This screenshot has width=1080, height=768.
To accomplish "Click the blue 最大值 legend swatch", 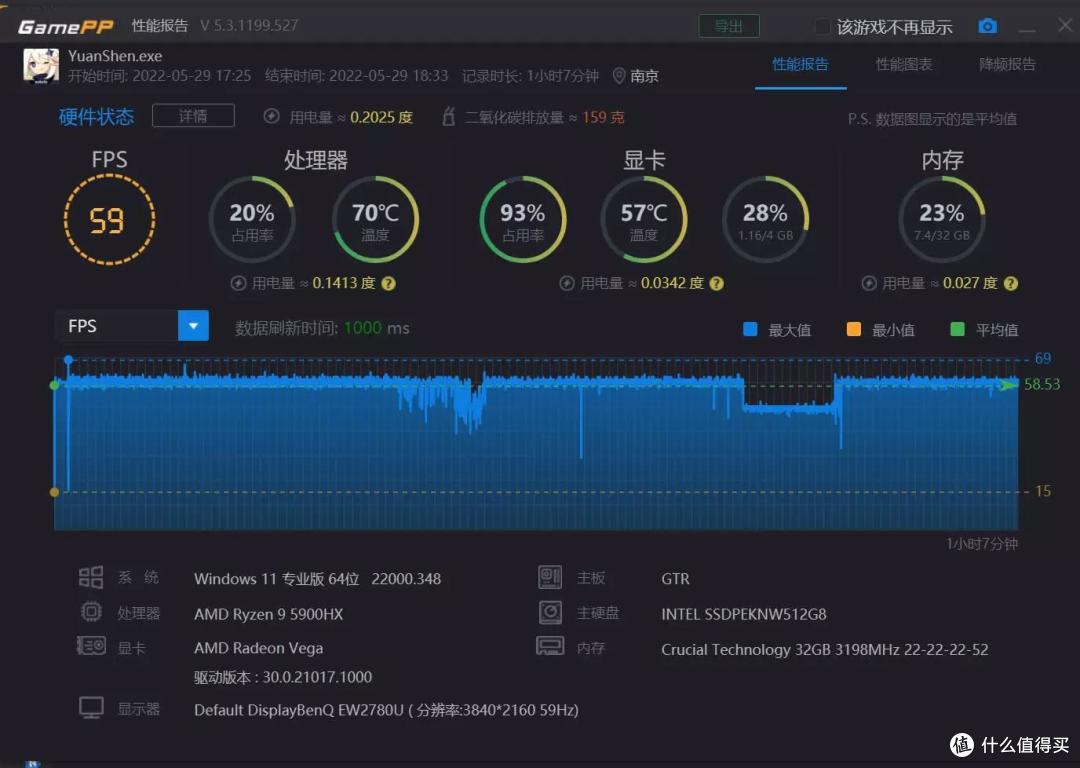I will [x=750, y=329].
